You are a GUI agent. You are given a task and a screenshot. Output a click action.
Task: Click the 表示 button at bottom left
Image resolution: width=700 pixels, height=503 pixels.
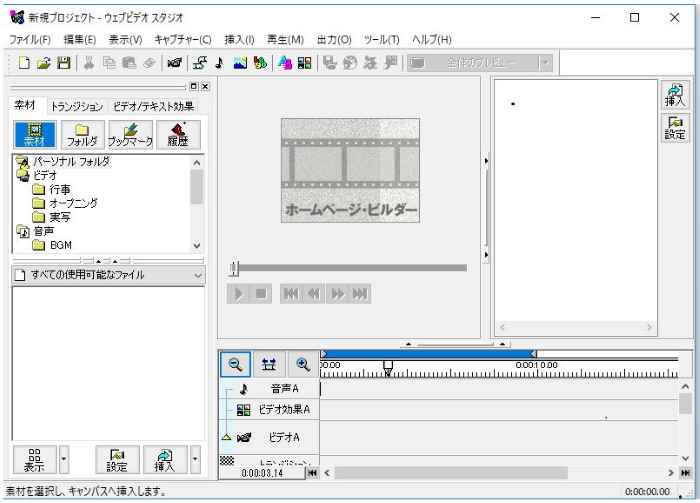pyautogui.click(x=34, y=459)
